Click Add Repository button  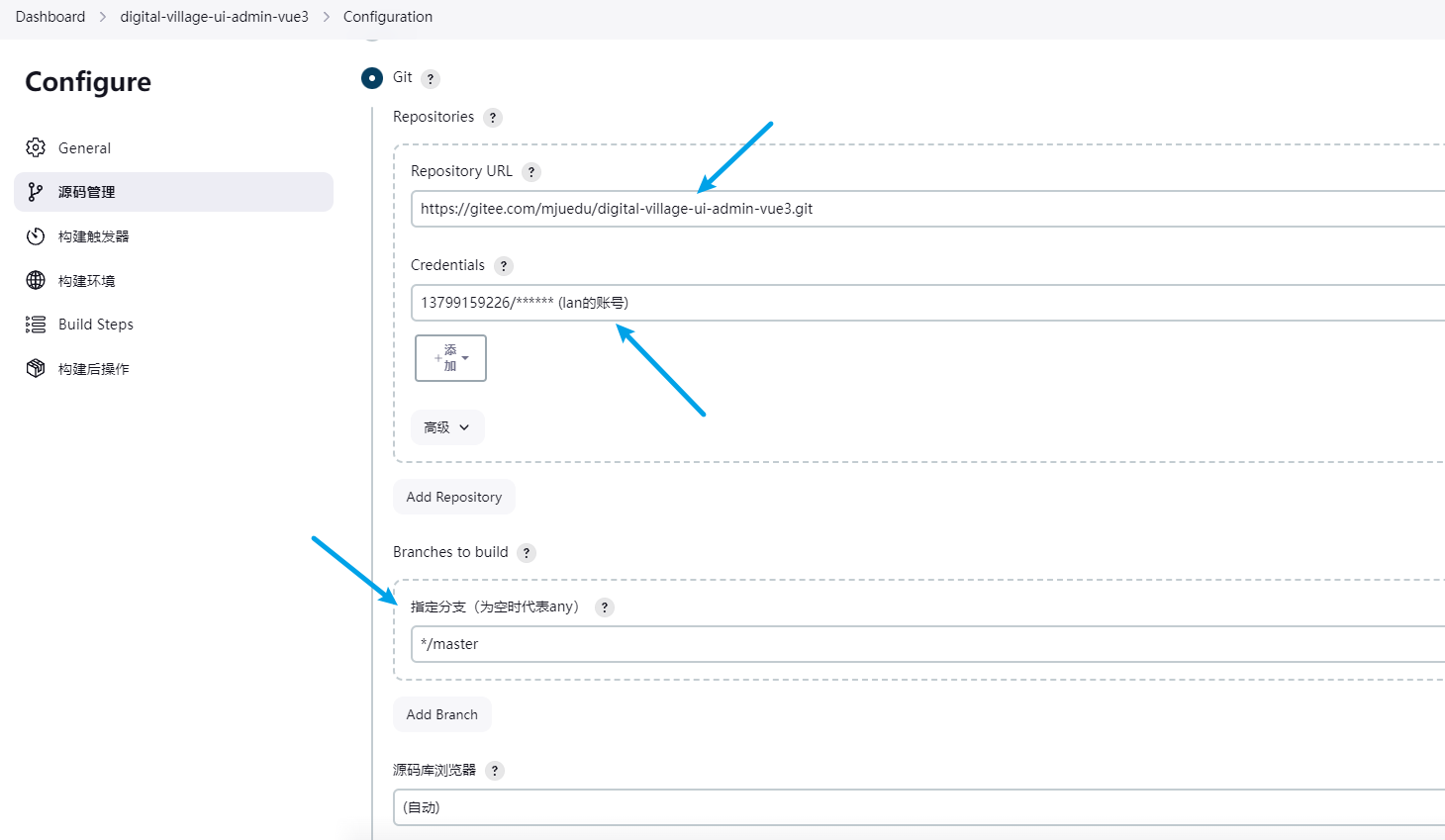(454, 497)
